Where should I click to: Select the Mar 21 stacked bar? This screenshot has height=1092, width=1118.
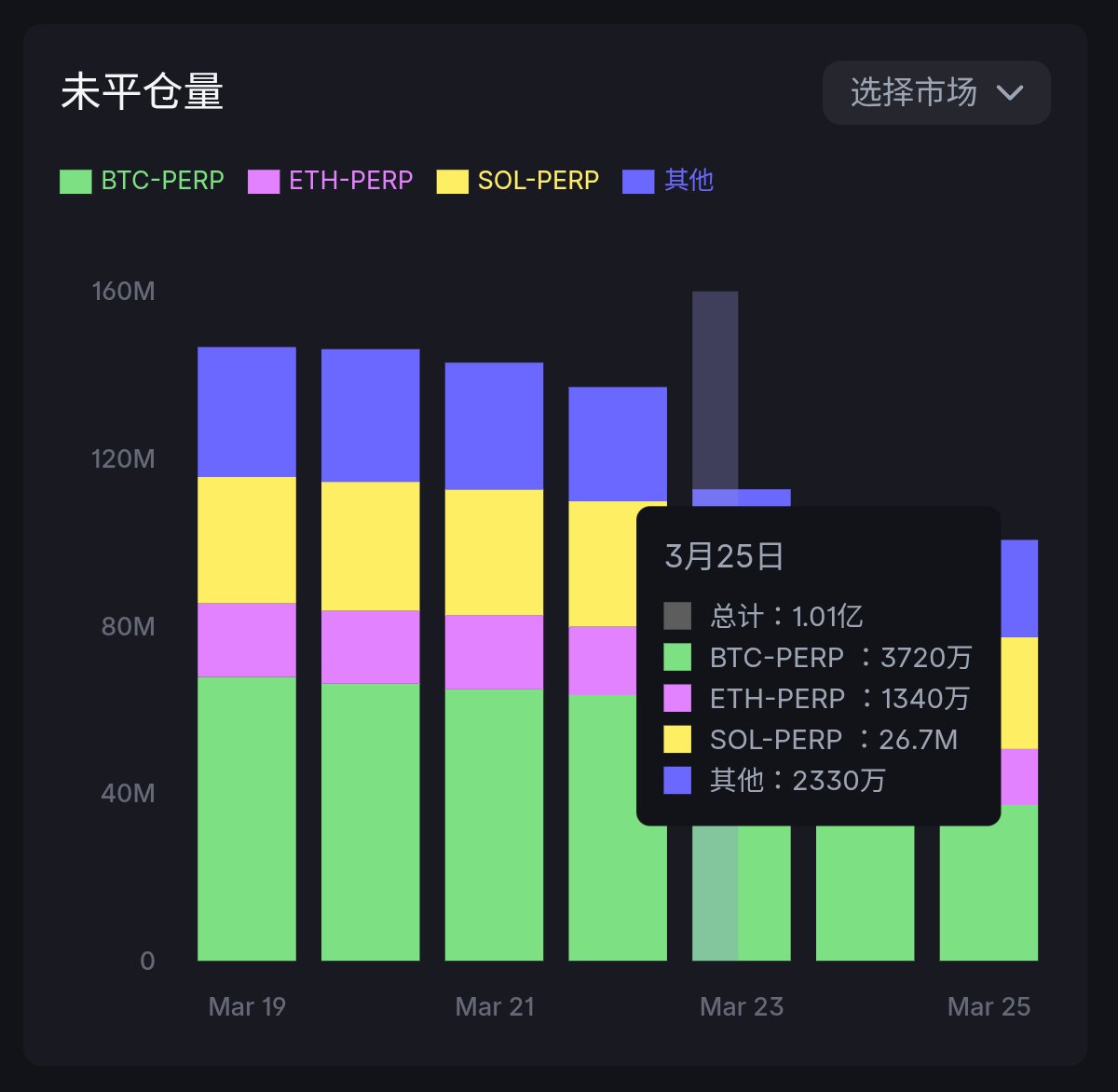pyautogui.click(x=494, y=662)
